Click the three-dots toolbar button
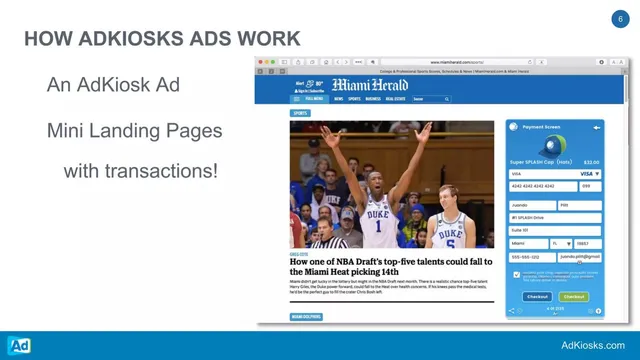 tap(358, 62)
